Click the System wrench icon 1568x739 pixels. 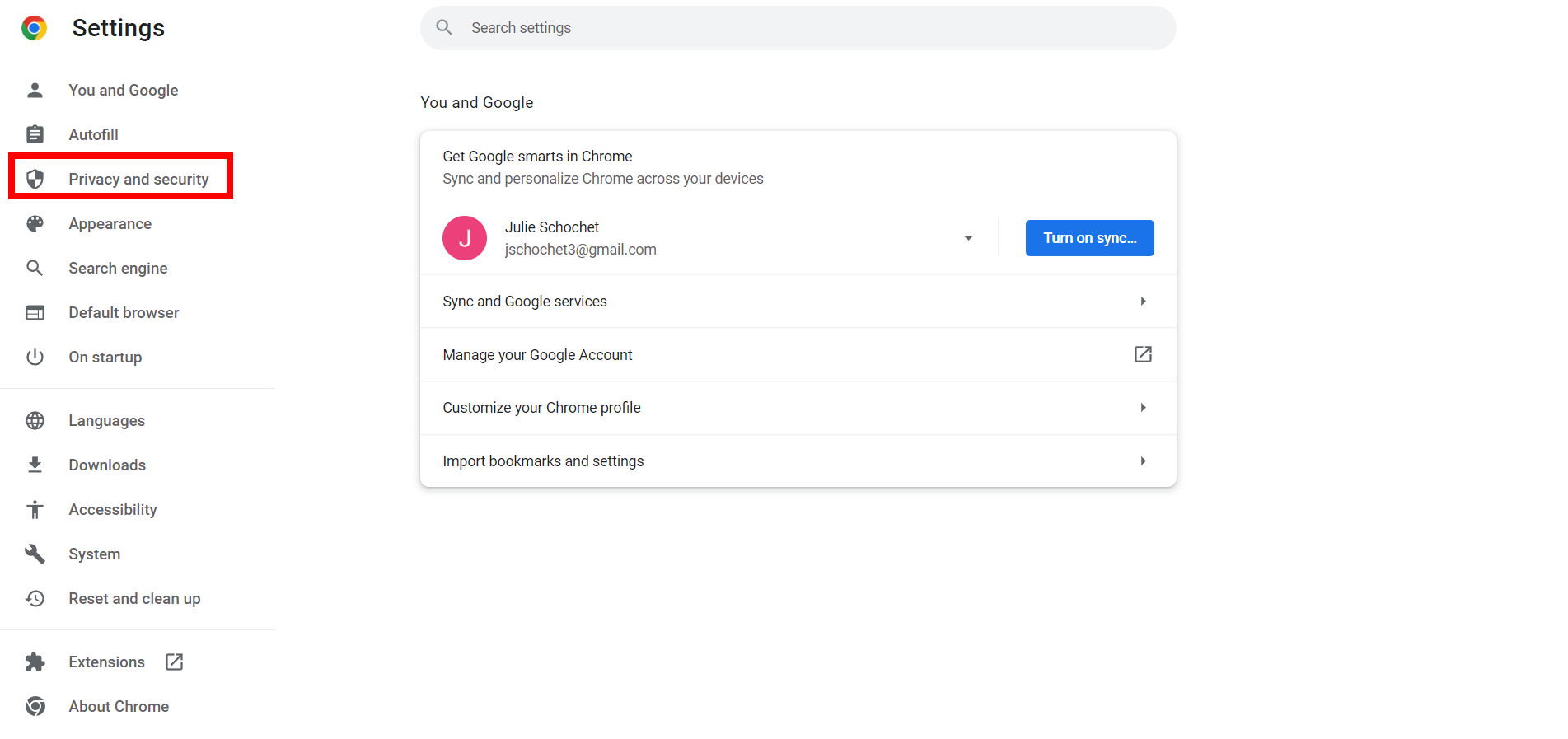pyautogui.click(x=35, y=554)
